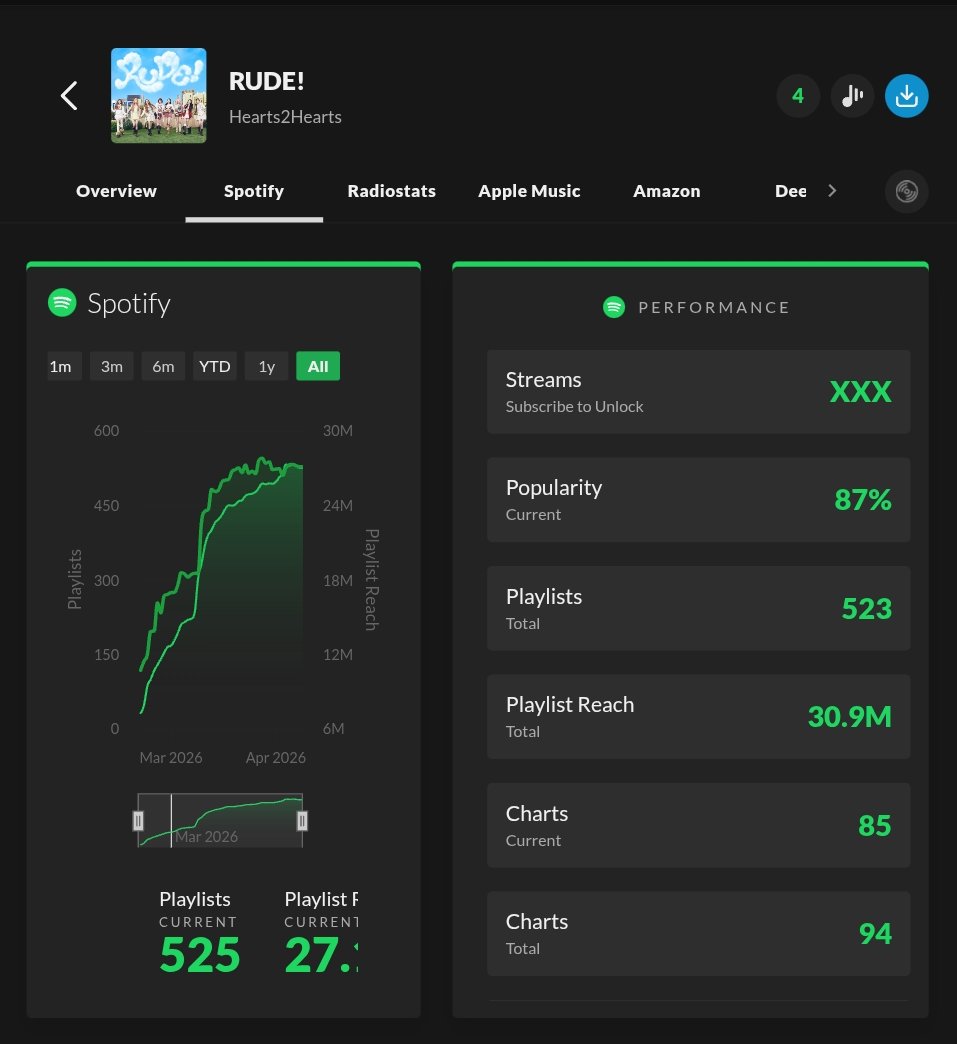The width and height of the screenshot is (957, 1044).
Task: Open the Playlist Reach Total card
Action: click(699, 716)
